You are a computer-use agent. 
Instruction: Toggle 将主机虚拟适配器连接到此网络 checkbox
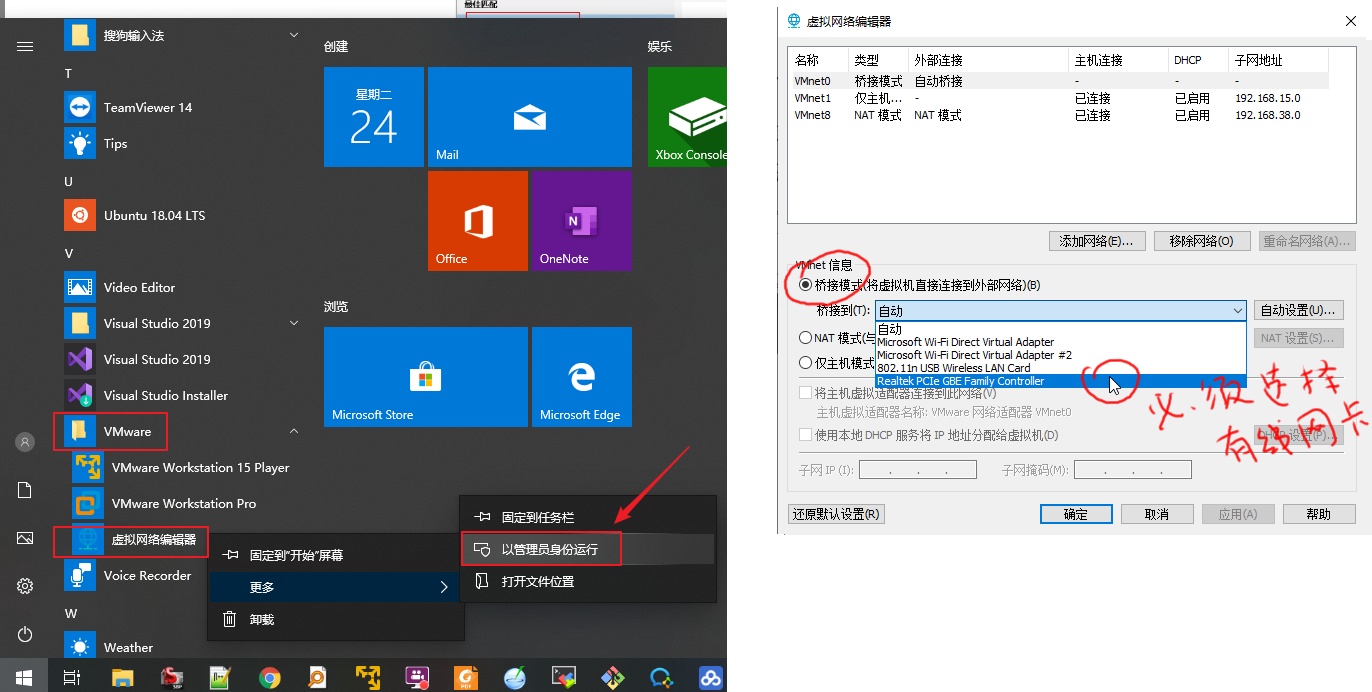805,393
